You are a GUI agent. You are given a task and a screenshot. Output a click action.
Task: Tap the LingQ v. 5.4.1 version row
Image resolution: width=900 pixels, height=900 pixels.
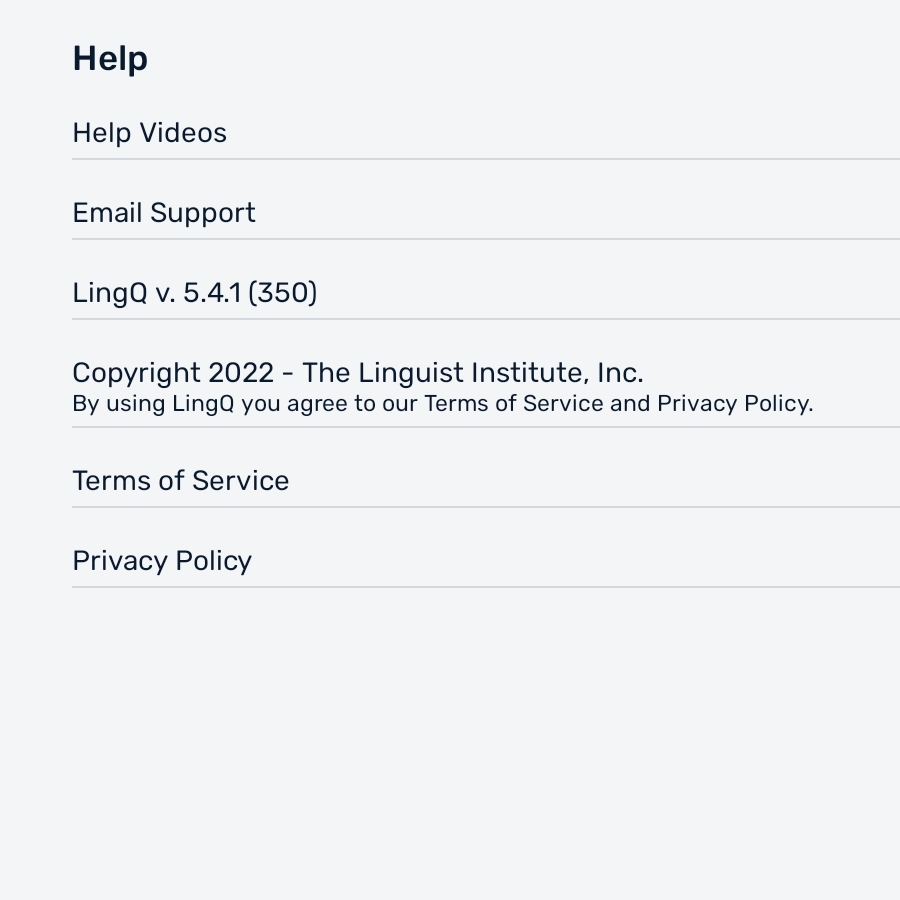(486, 293)
